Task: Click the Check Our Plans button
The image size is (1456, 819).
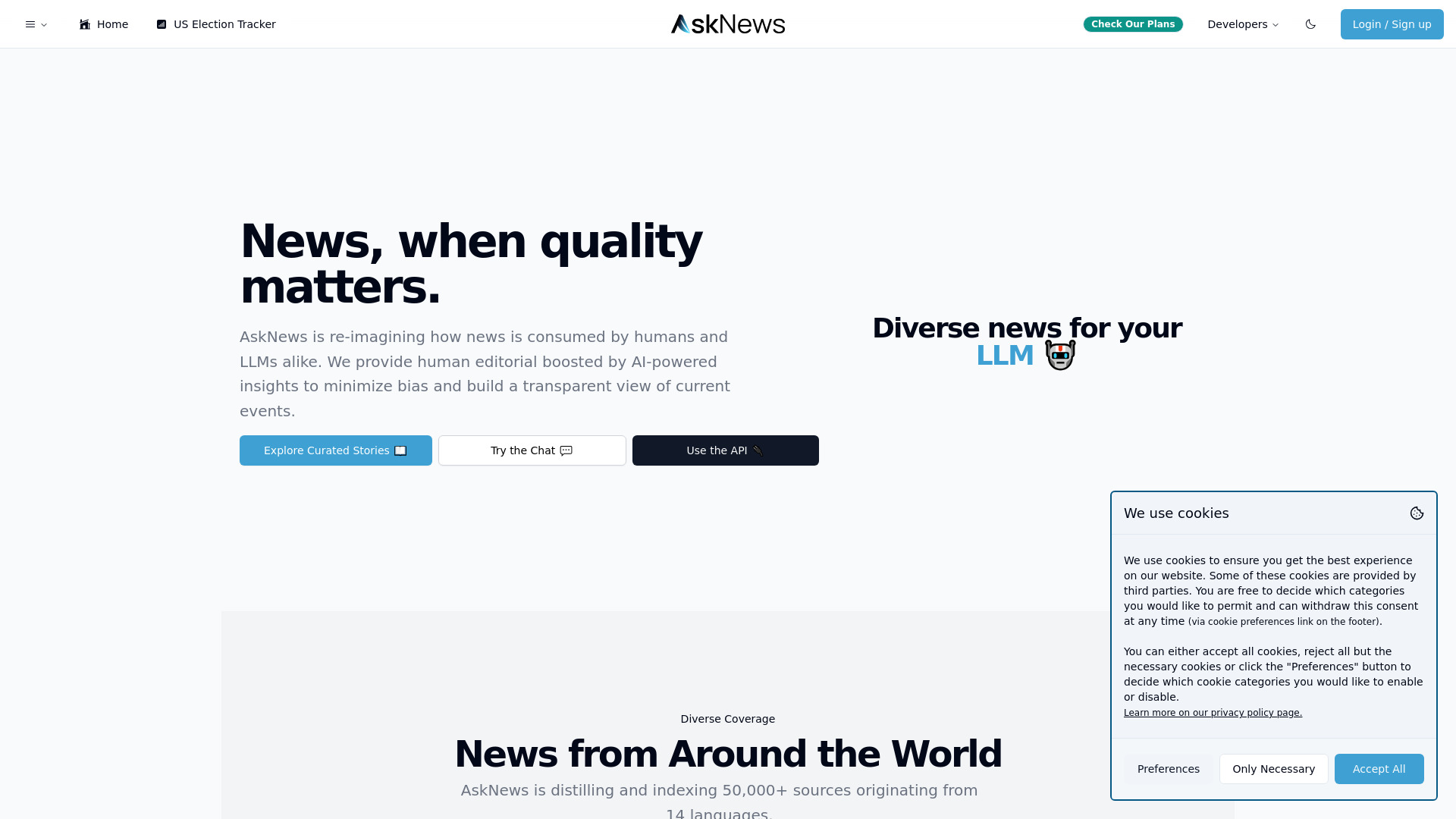Action: 1133,24
